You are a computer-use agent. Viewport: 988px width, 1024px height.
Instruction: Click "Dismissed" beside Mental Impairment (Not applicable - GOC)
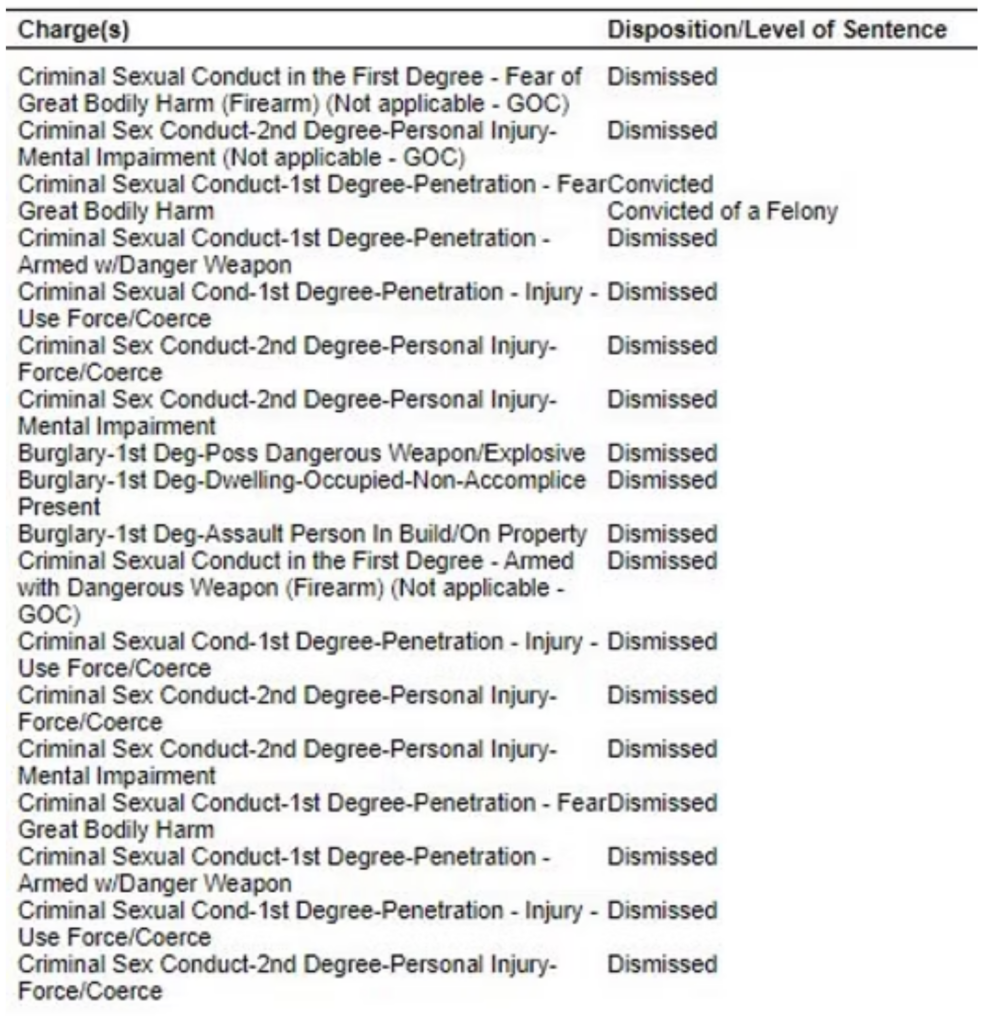point(662,131)
